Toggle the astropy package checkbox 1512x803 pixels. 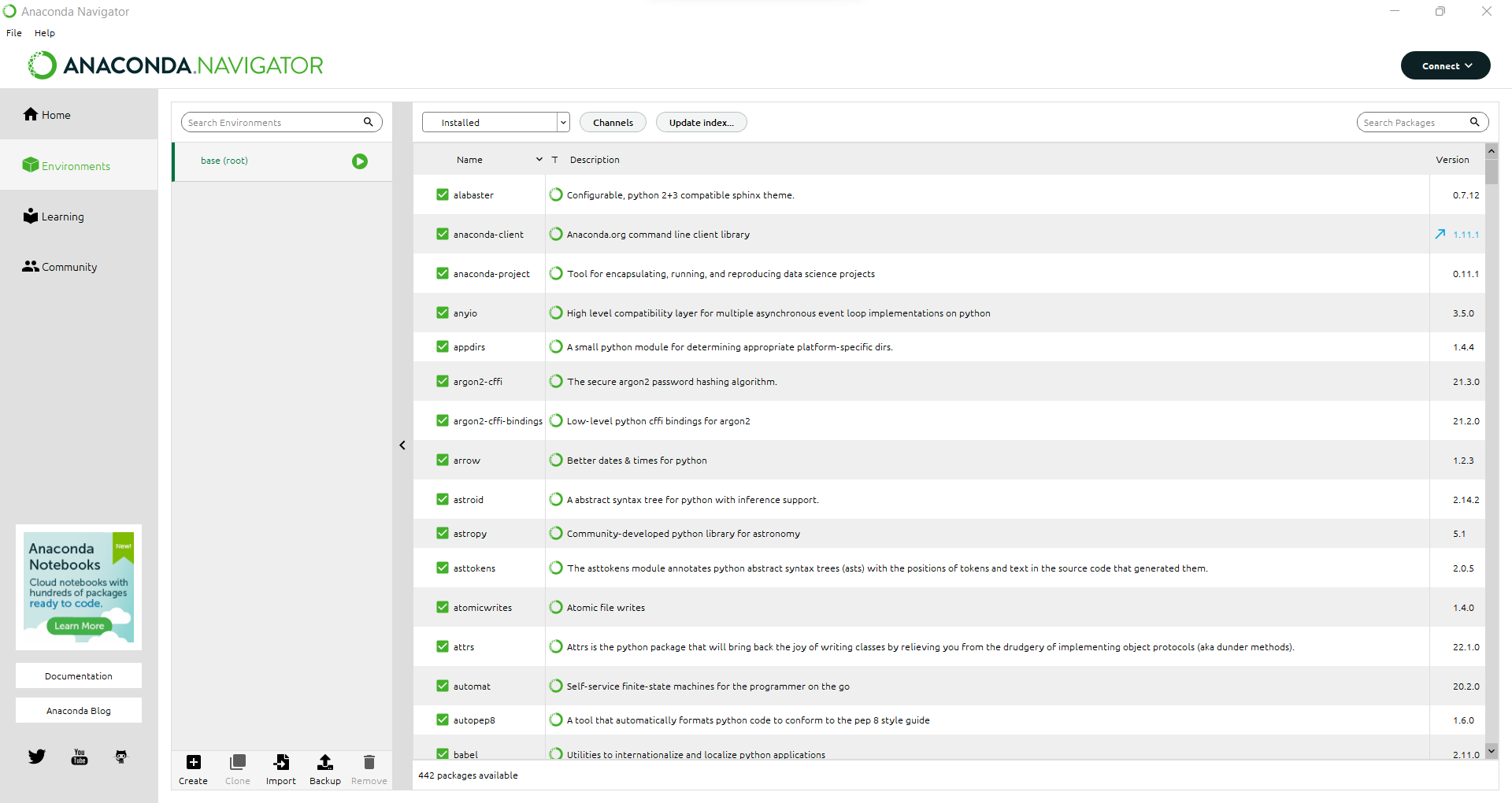click(443, 533)
